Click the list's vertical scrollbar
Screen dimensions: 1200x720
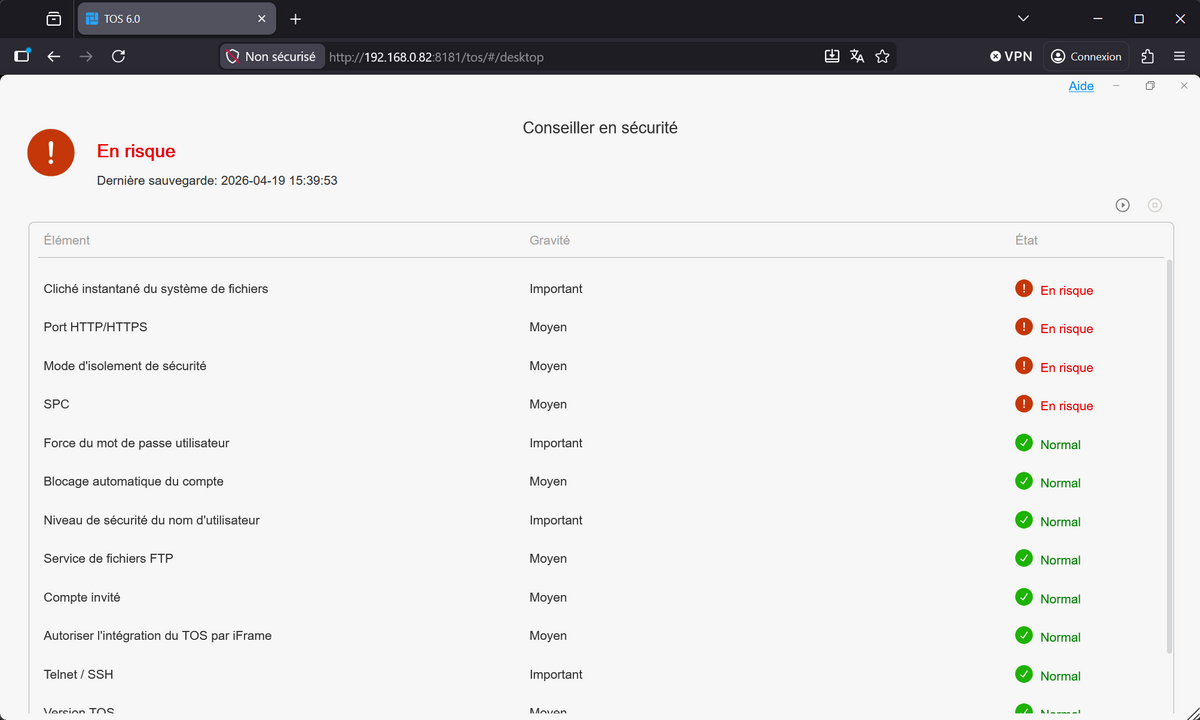point(1168,456)
